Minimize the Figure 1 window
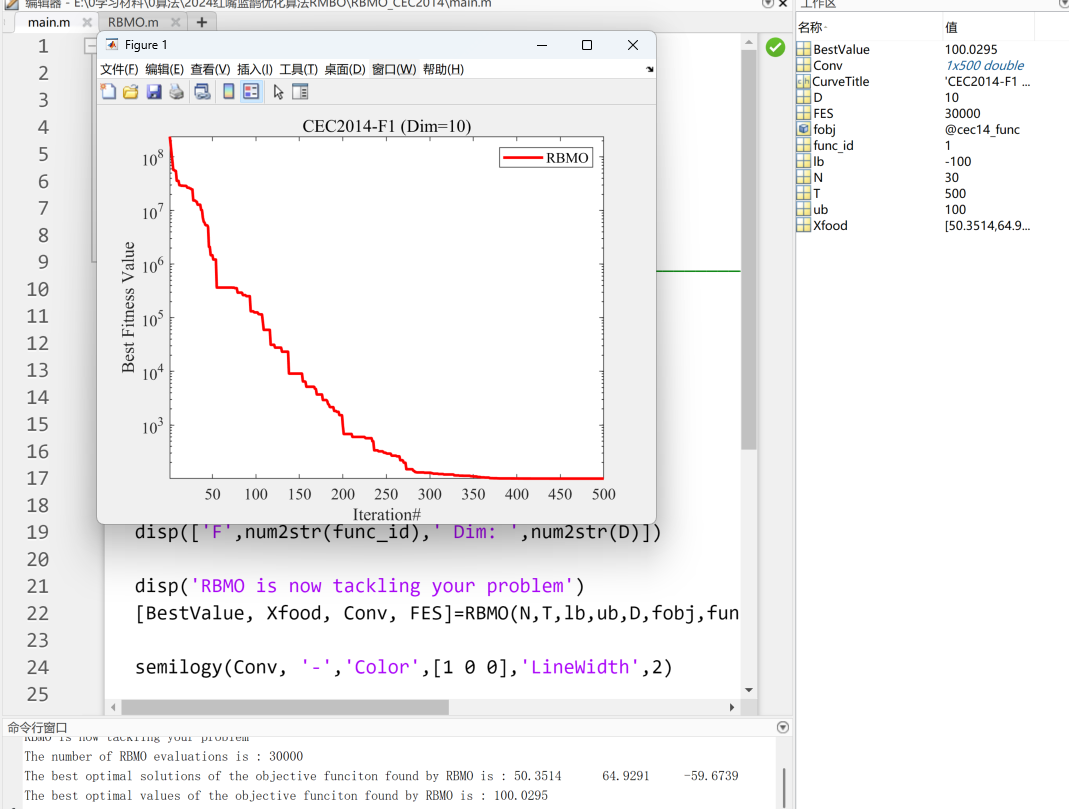 (x=542, y=45)
